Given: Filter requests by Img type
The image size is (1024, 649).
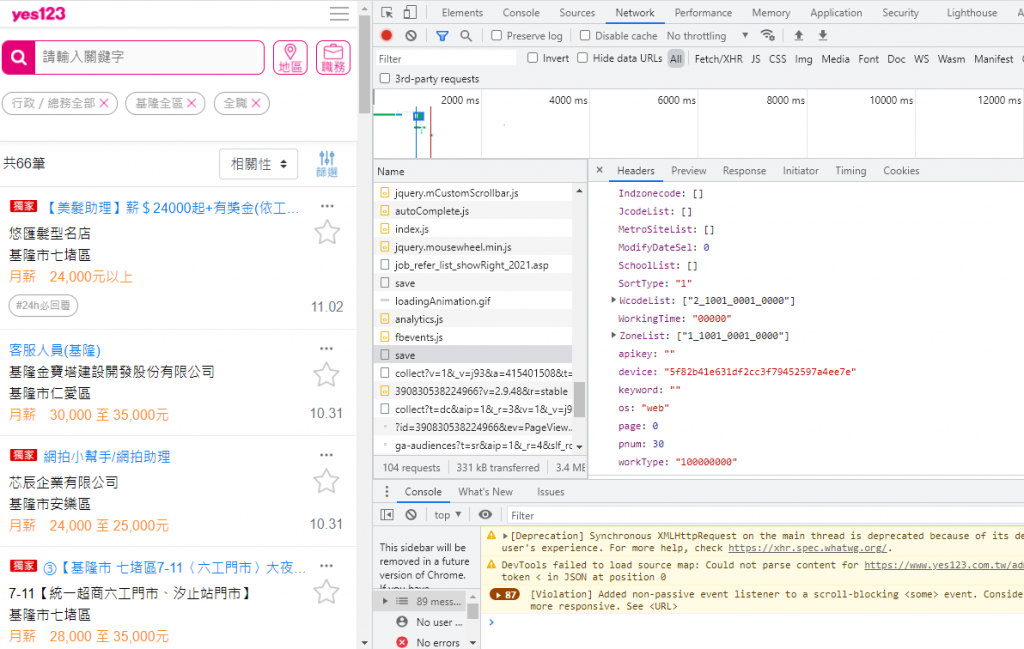Looking at the screenshot, I should [803, 59].
